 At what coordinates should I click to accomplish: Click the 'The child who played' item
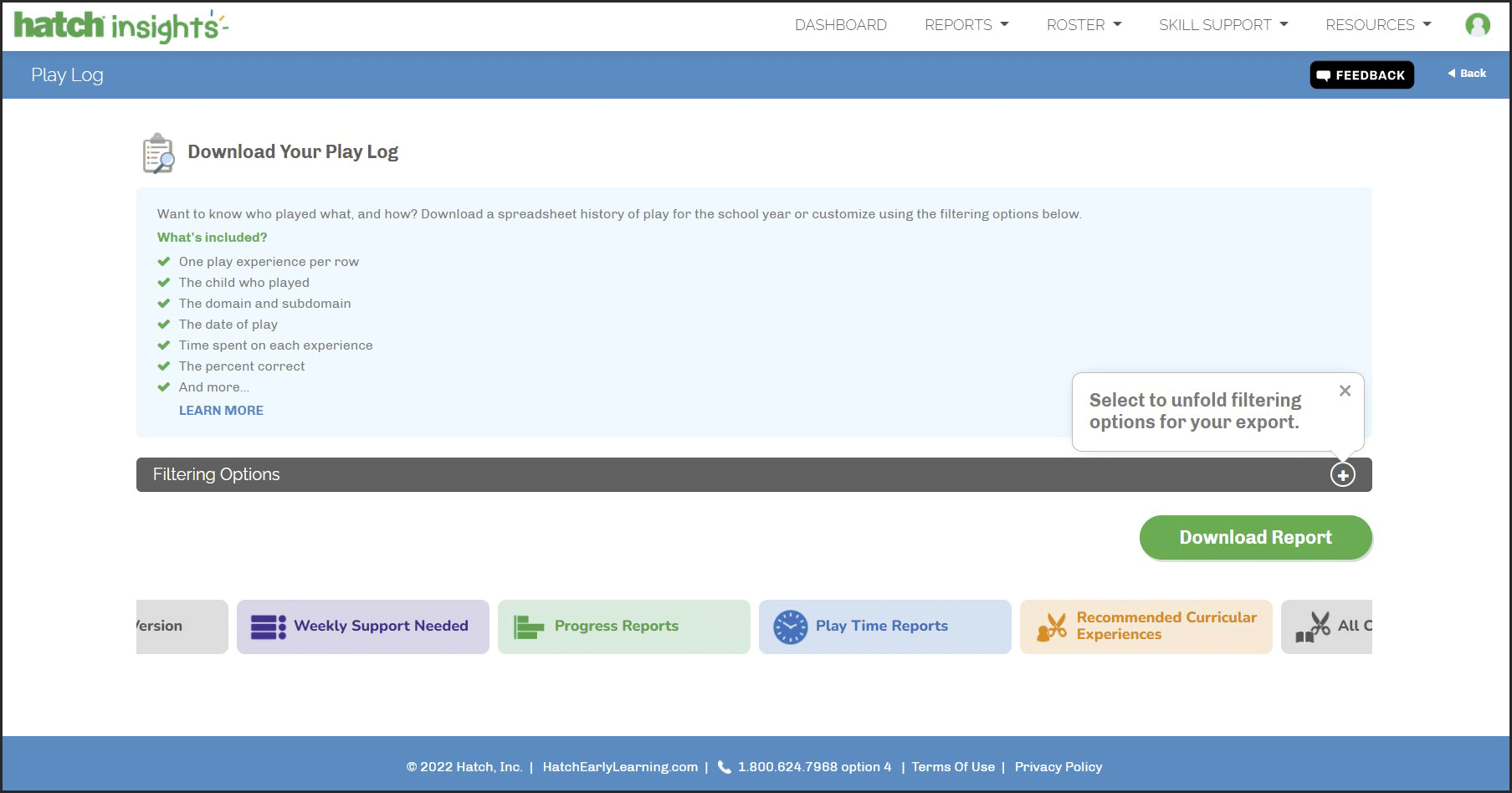[x=243, y=283]
